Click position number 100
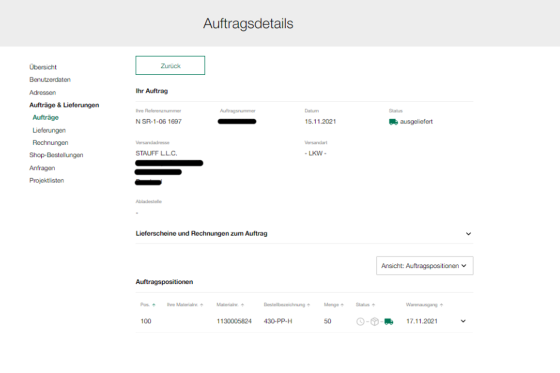Image resolution: width=560 pixels, height=373 pixels. coord(146,321)
